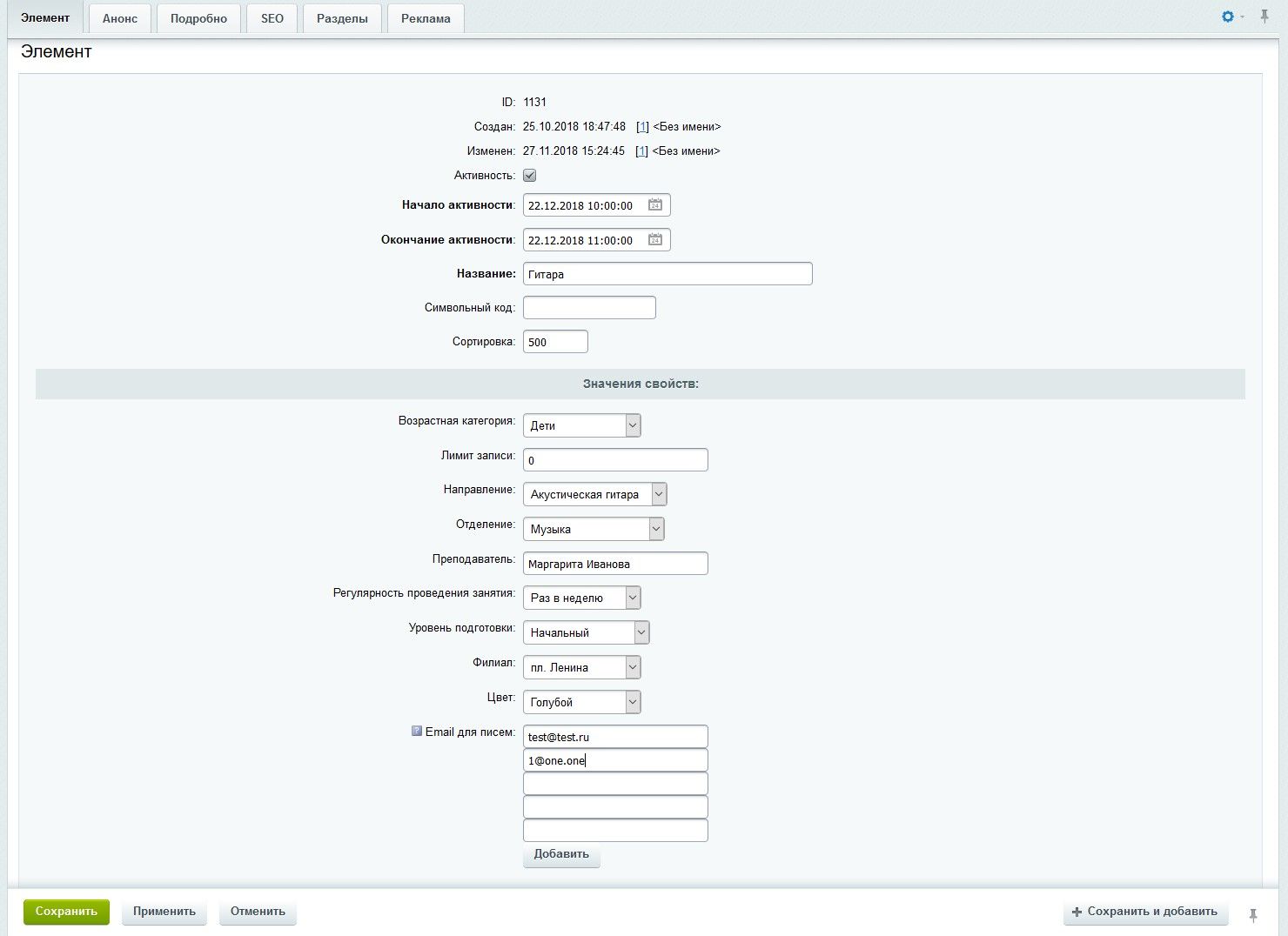The height and width of the screenshot is (936, 1288).
Task: Open the Отделение dropdown
Action: 594,529
